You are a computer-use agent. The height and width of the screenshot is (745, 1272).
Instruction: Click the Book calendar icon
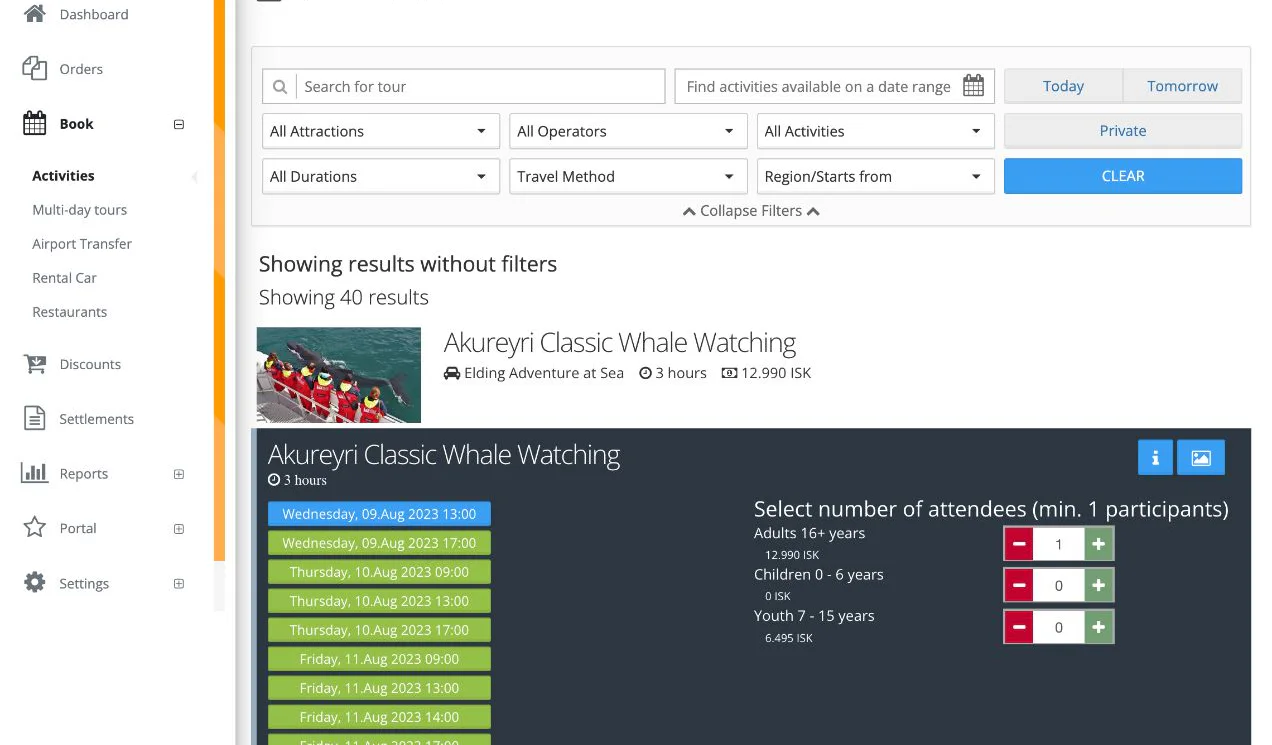[35, 124]
